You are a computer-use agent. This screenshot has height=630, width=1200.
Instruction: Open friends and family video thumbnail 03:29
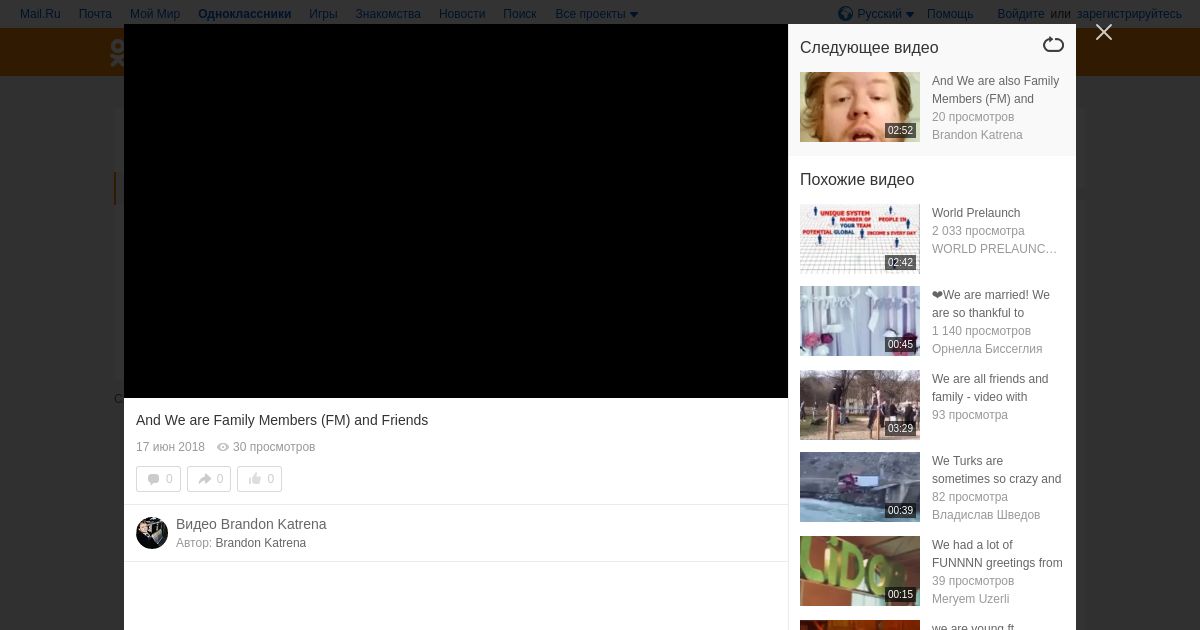point(860,405)
